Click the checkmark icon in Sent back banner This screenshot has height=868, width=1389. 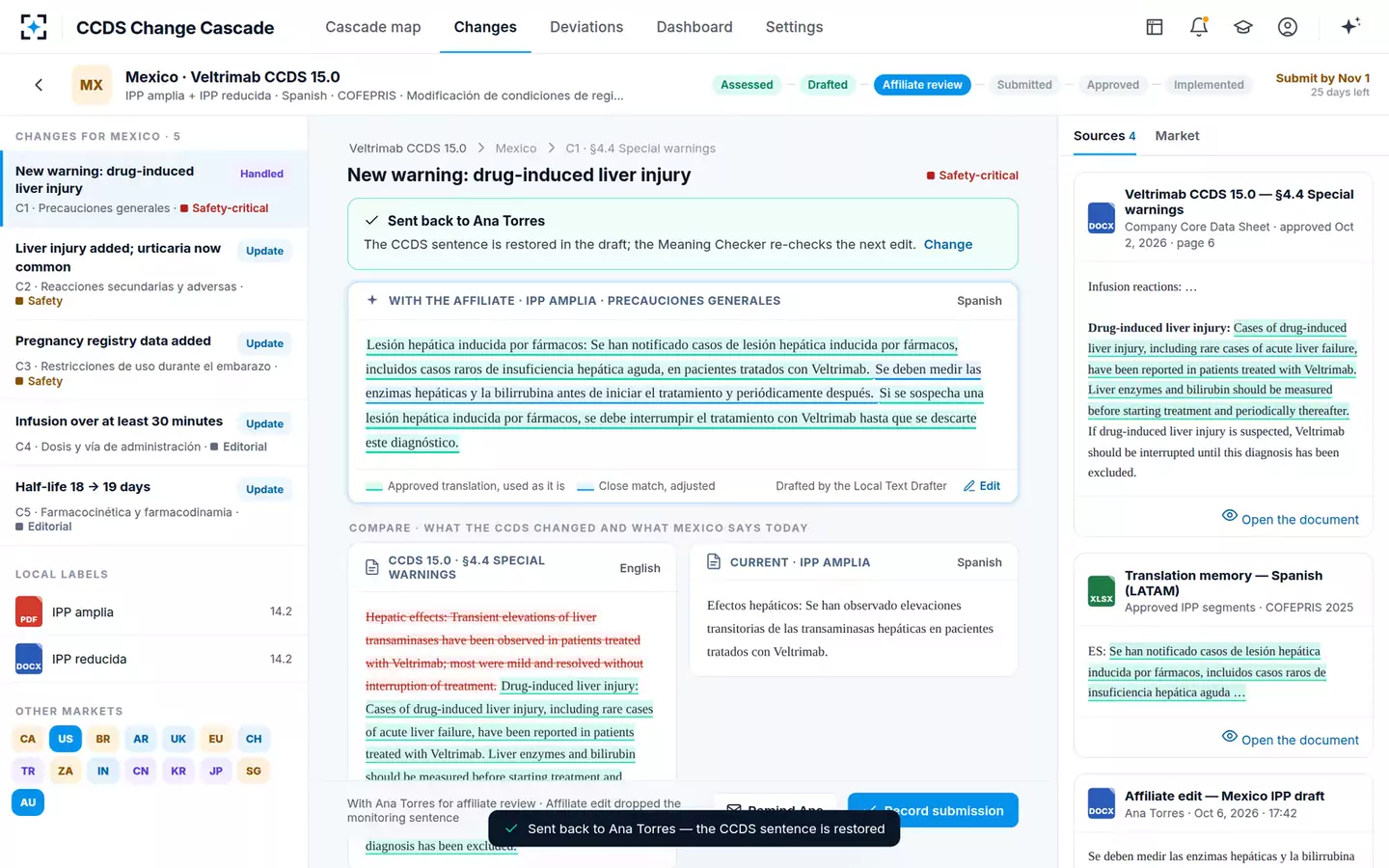(x=371, y=221)
